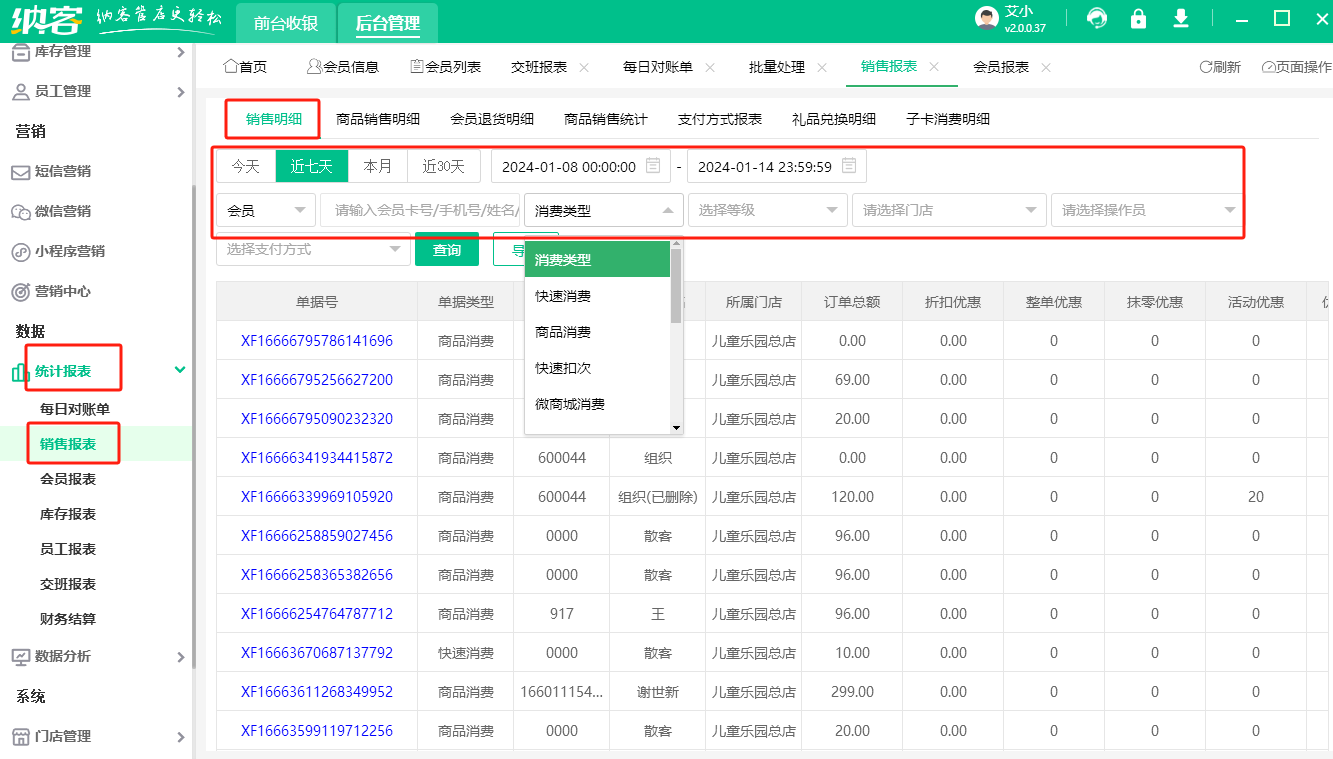The image size is (1333, 759).
Task: Click the customer service headset icon
Action: 1097,19
